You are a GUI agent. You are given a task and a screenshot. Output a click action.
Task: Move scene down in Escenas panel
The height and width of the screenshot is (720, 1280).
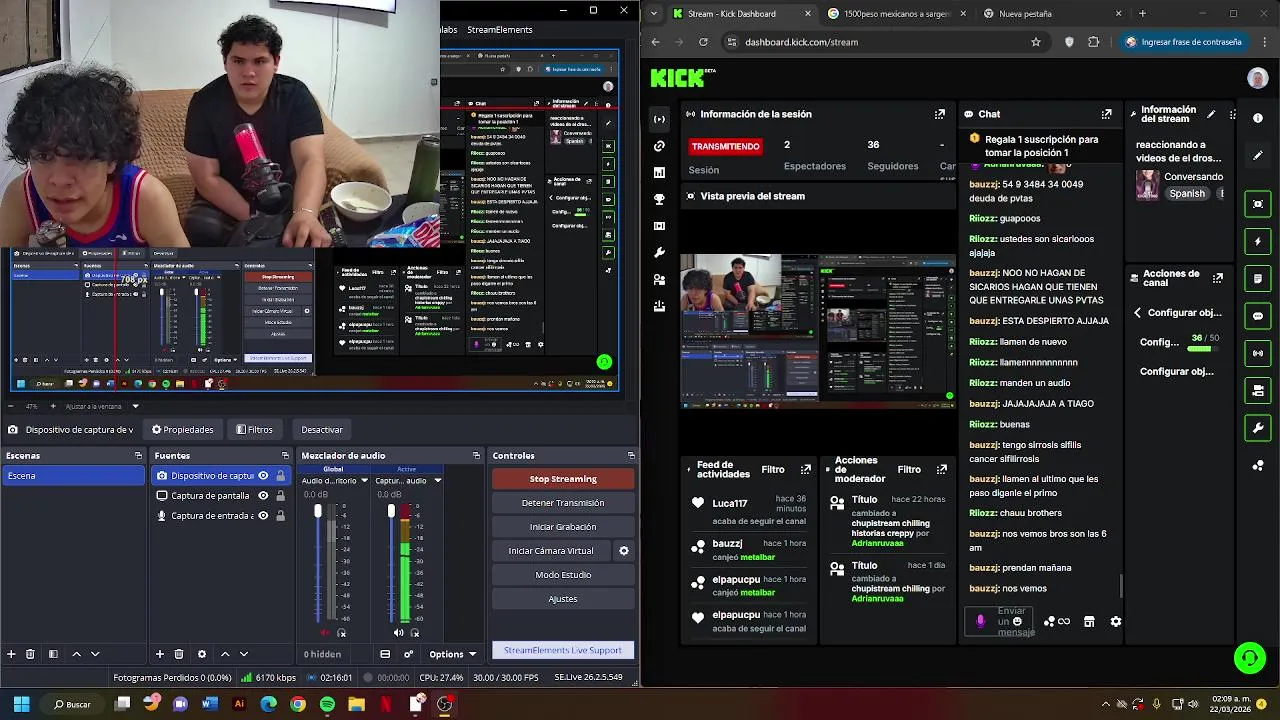(x=95, y=654)
